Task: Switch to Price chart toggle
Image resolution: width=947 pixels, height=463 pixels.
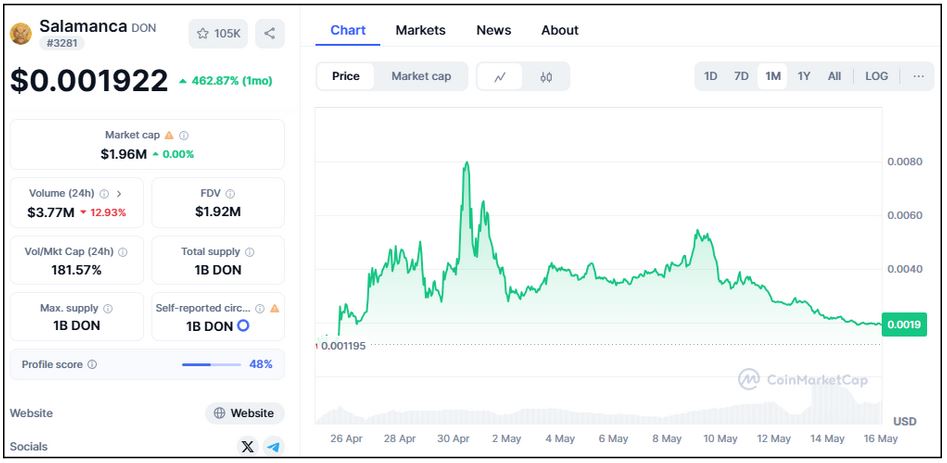Action: point(345,77)
